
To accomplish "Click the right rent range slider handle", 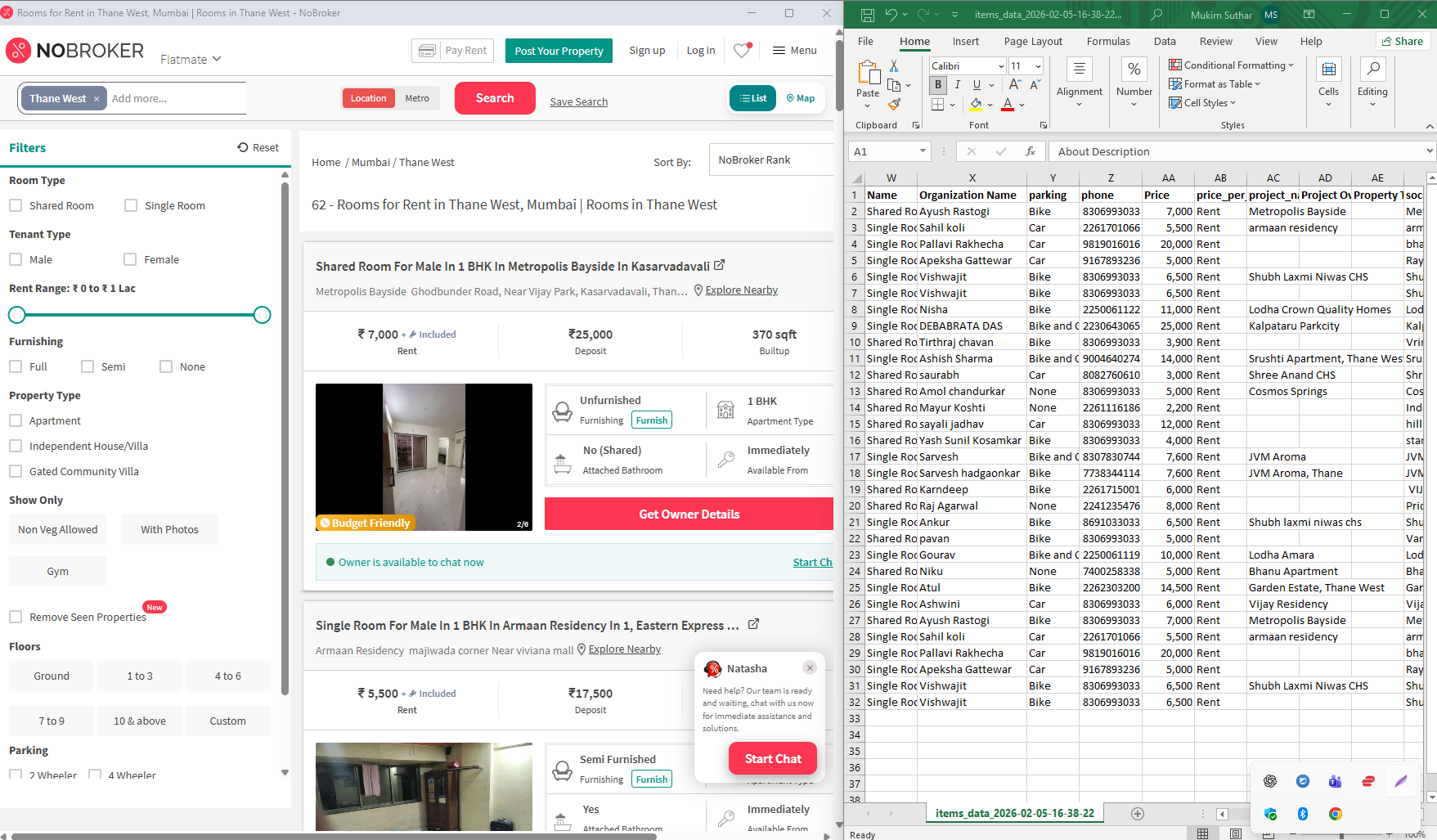I will pos(262,315).
